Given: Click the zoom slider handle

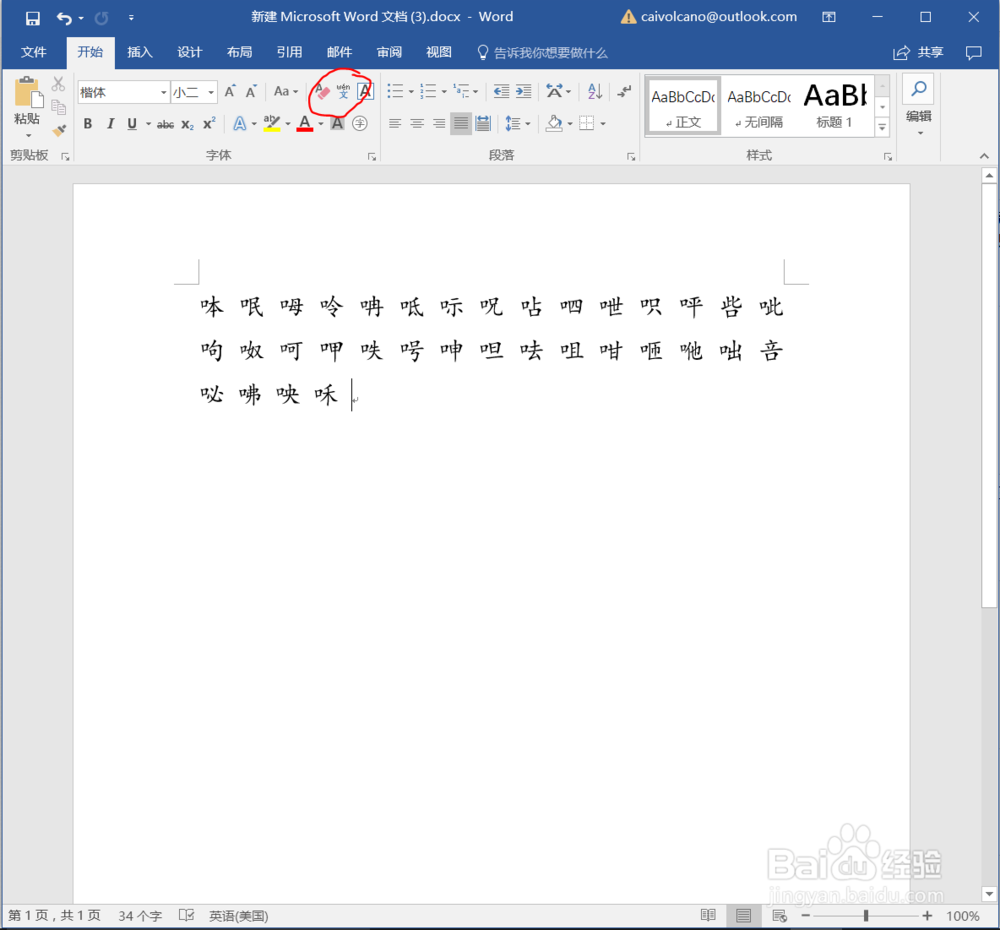Looking at the screenshot, I should tap(865, 916).
